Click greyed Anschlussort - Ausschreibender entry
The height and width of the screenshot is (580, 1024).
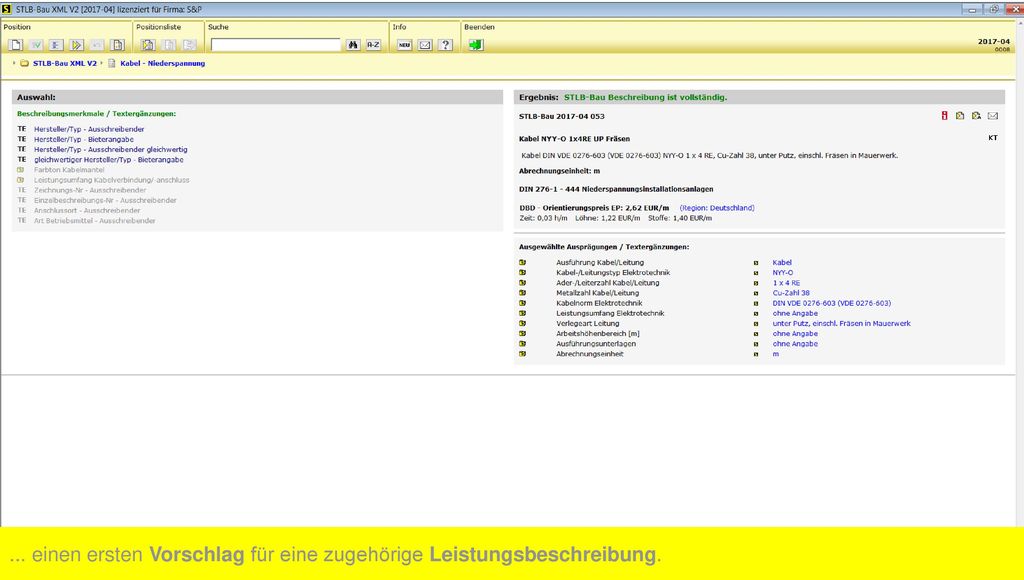click(87, 210)
